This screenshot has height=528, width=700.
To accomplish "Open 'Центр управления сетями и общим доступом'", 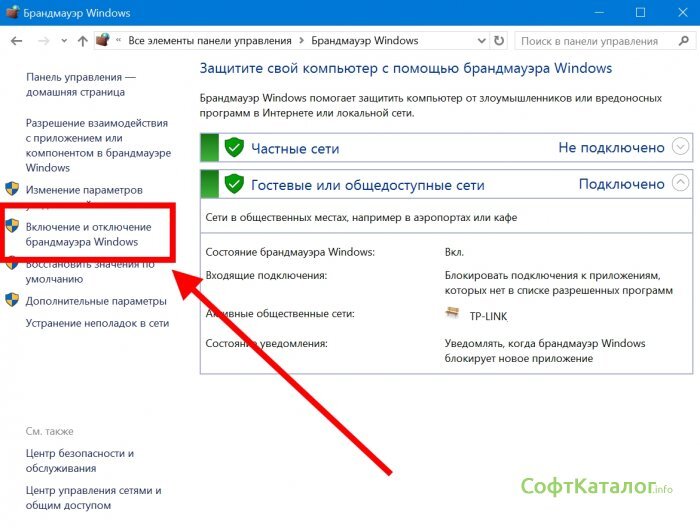I will [x=93, y=498].
